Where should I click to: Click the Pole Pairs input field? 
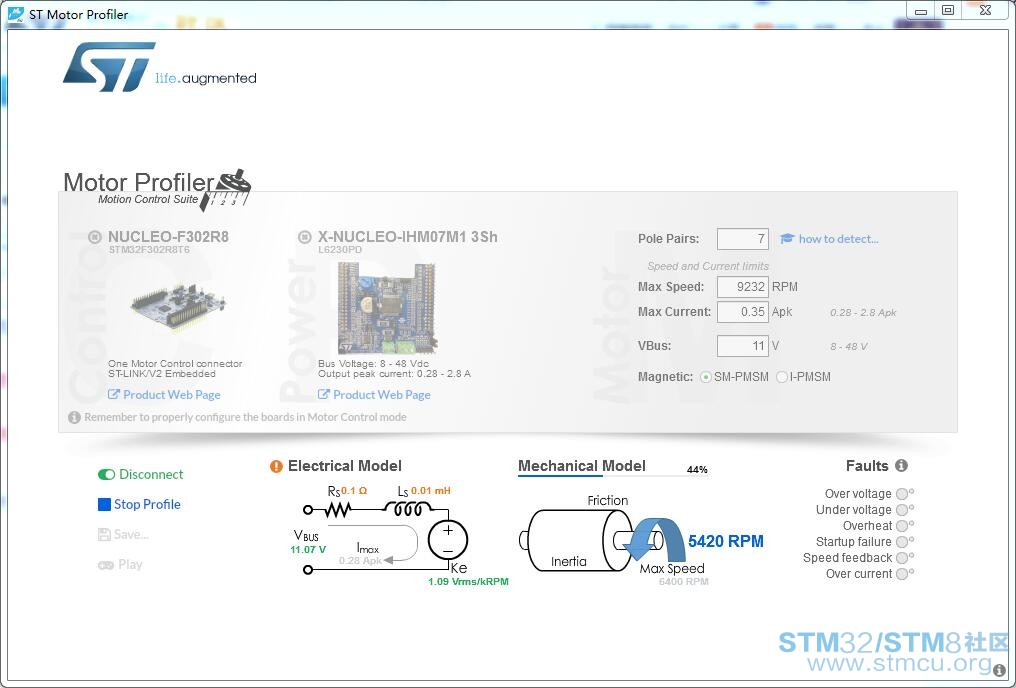pos(742,239)
